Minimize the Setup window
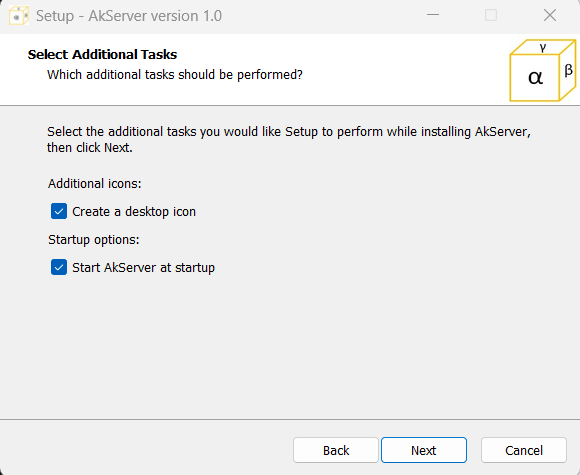The height and width of the screenshot is (475, 580). pos(433,15)
